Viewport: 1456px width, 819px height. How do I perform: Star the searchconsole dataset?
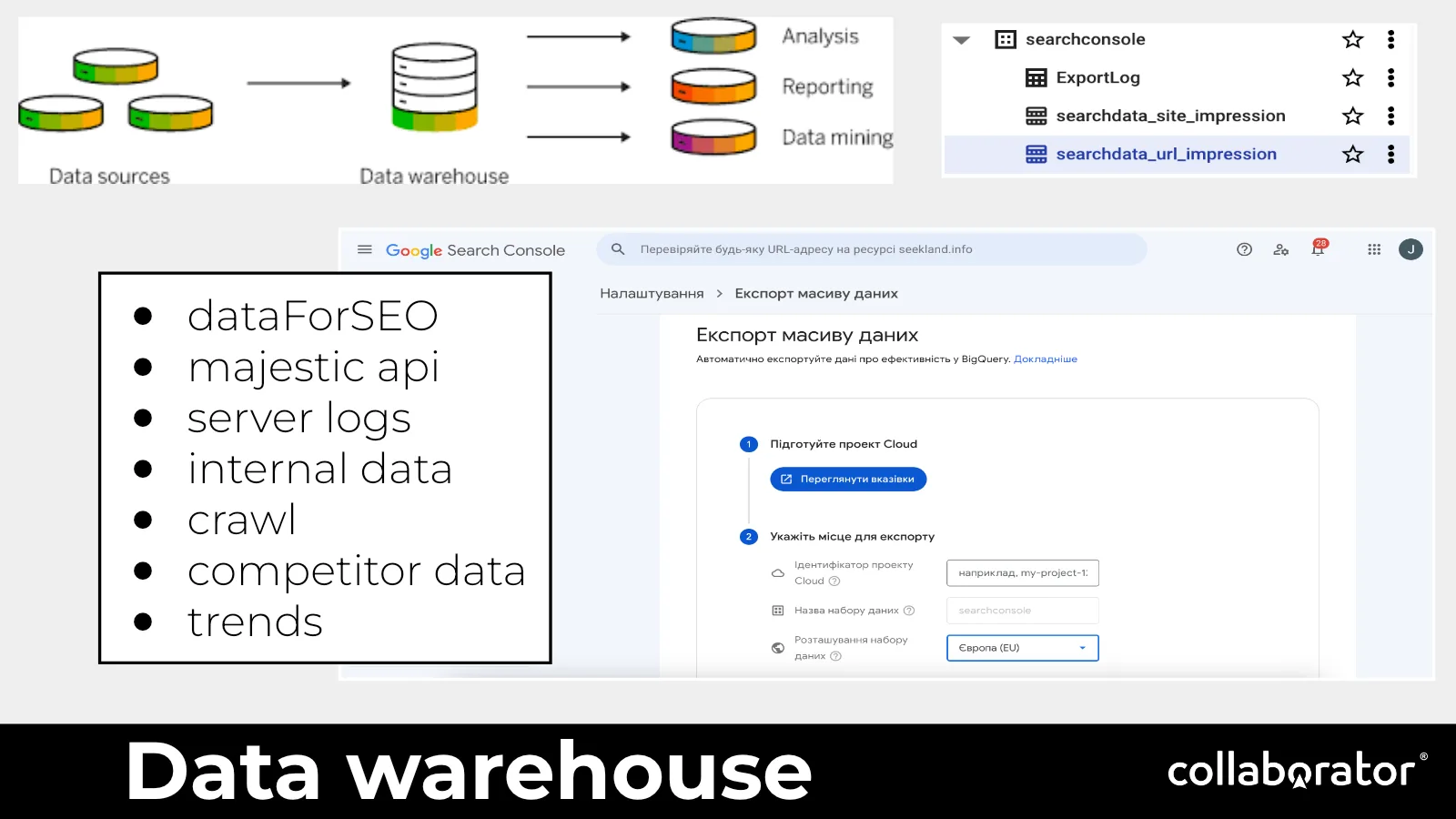(1353, 39)
